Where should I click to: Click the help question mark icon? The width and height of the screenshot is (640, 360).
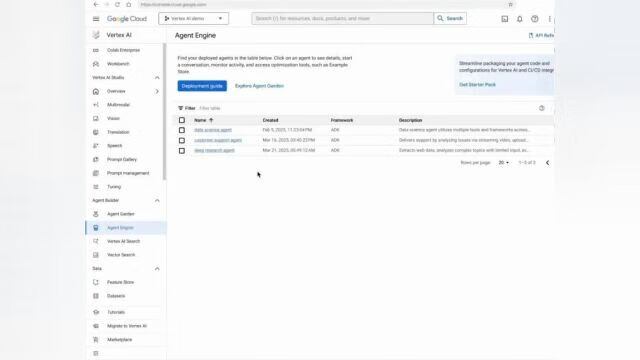[x=535, y=19]
